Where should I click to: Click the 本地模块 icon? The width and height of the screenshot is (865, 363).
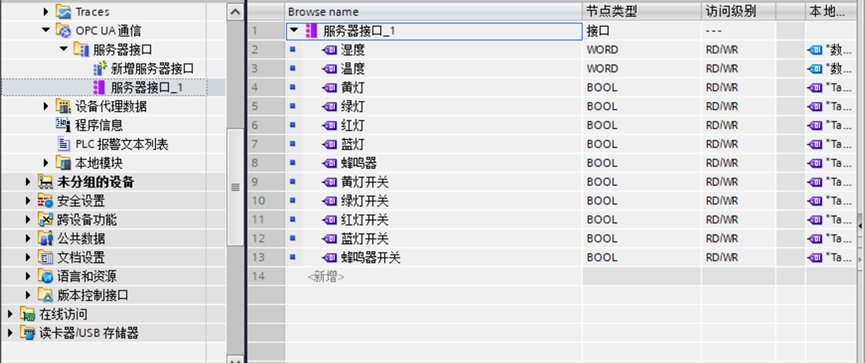tap(63, 163)
